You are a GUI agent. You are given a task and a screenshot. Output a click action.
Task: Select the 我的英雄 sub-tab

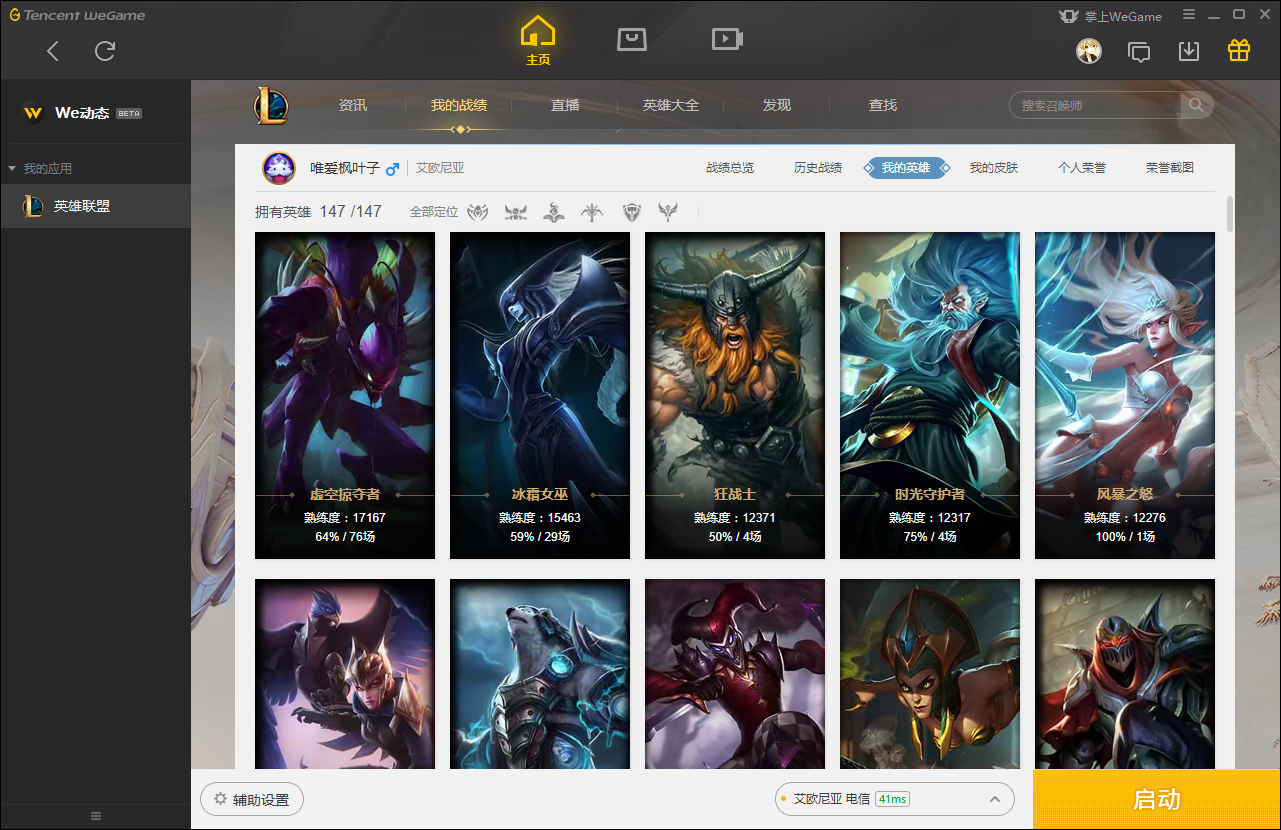click(906, 168)
